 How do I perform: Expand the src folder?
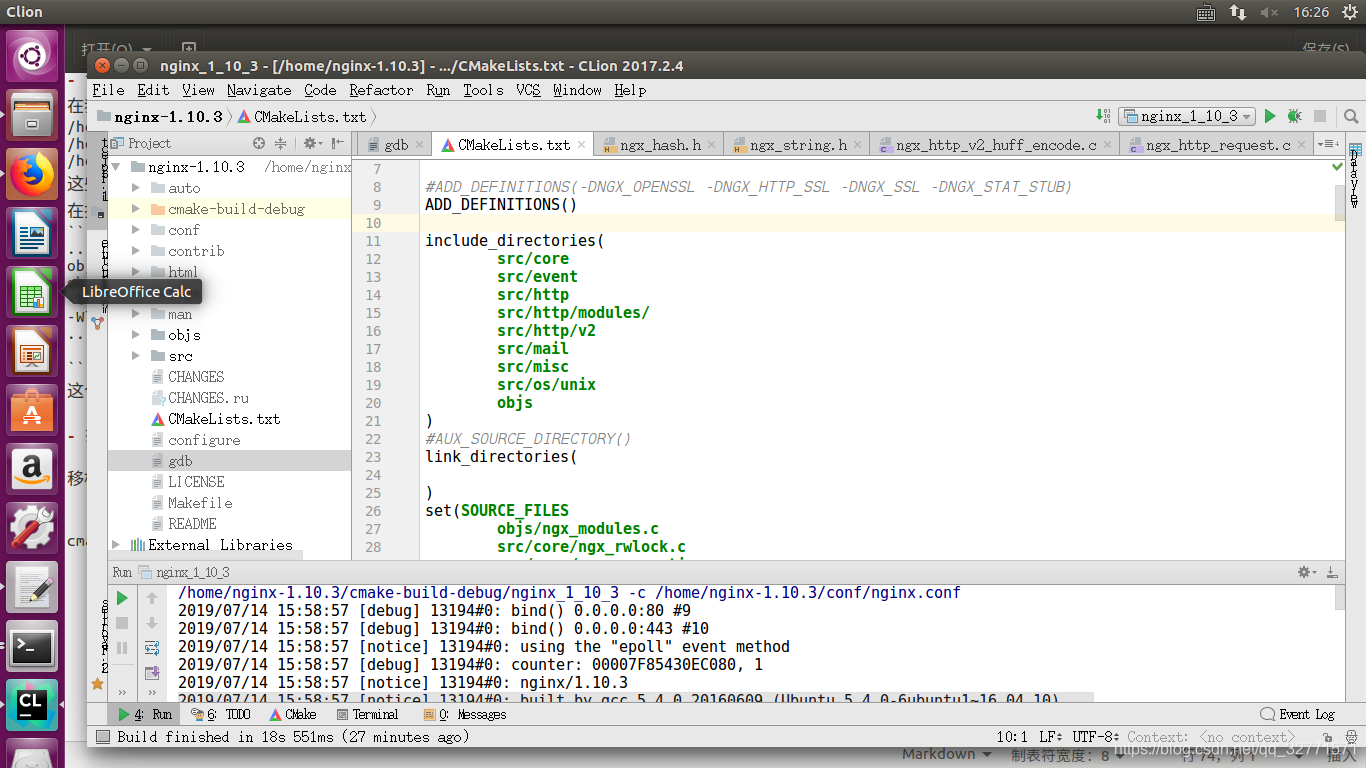136,356
